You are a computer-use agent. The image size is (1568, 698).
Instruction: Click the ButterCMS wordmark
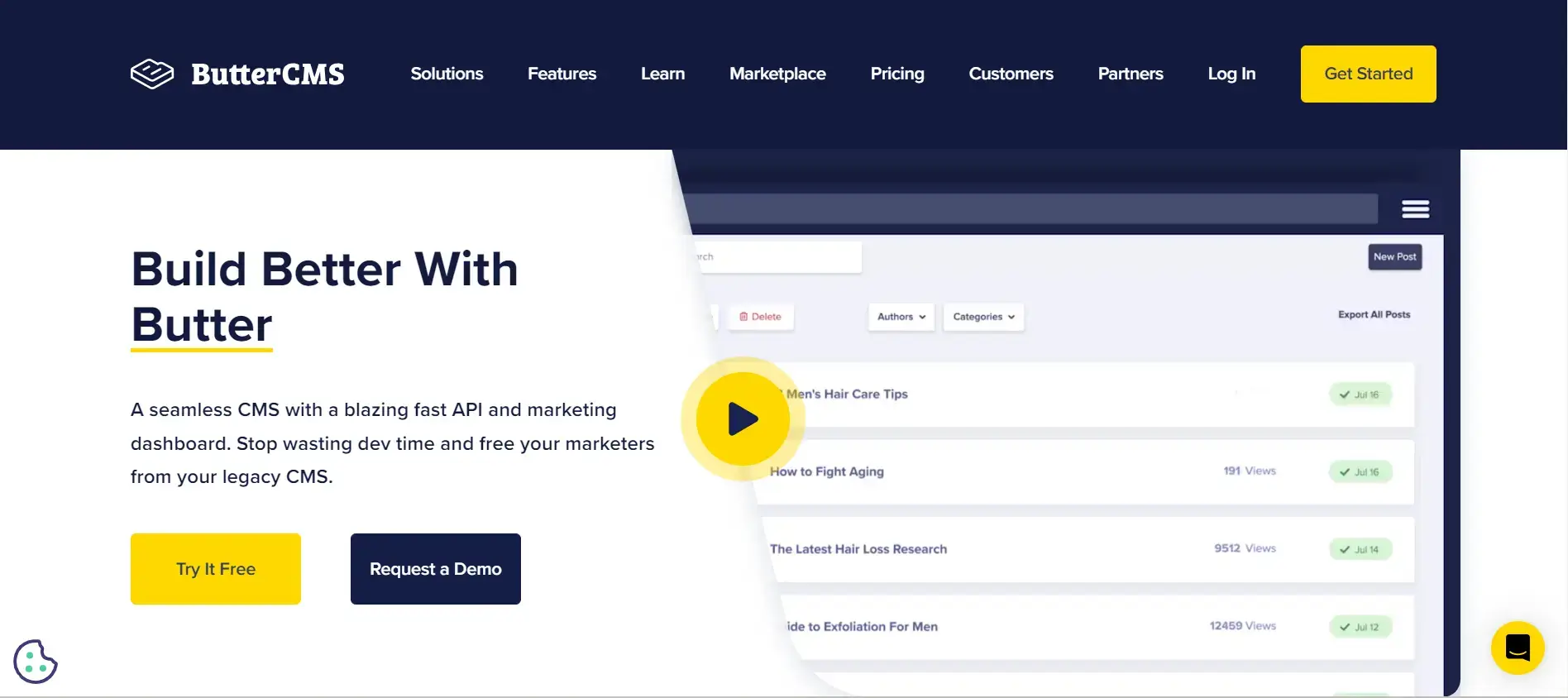click(268, 74)
